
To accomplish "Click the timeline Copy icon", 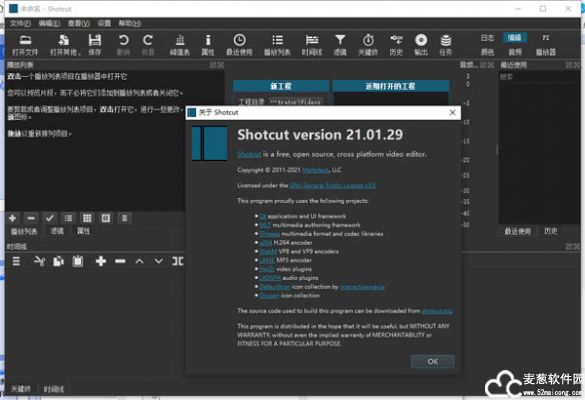I will tap(58, 261).
